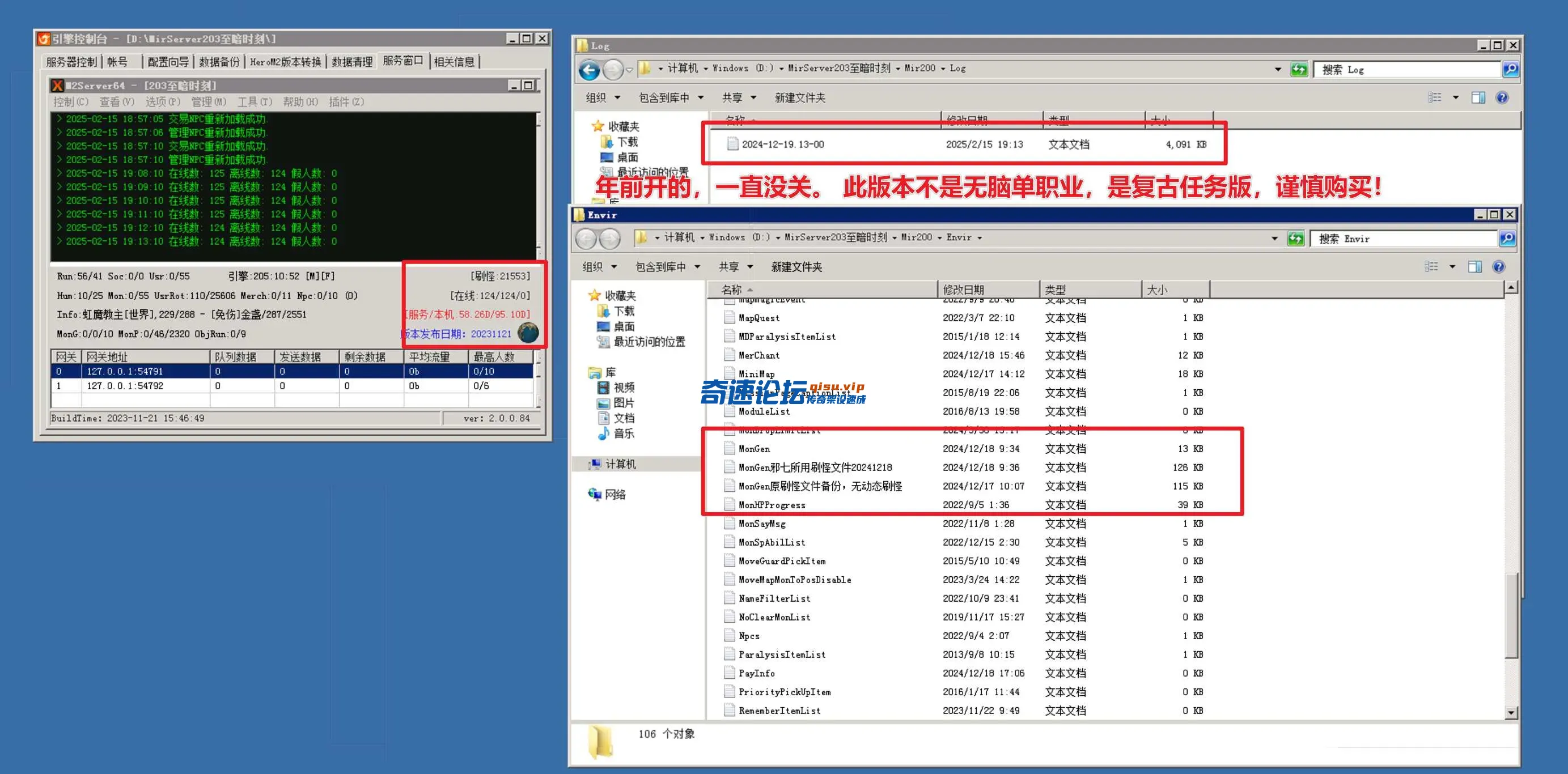This screenshot has width=1568, height=774.
Task: Select MonHPProgress file row
Action: [x=964, y=504]
